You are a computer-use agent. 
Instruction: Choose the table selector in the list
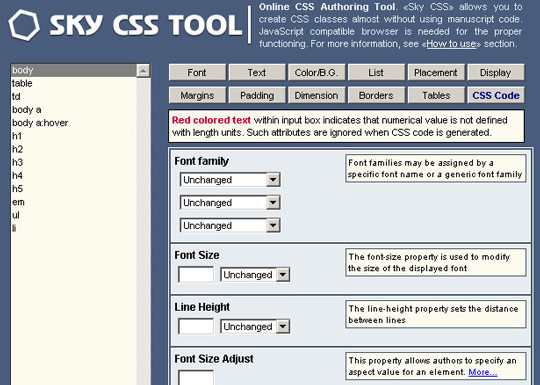pos(22,83)
